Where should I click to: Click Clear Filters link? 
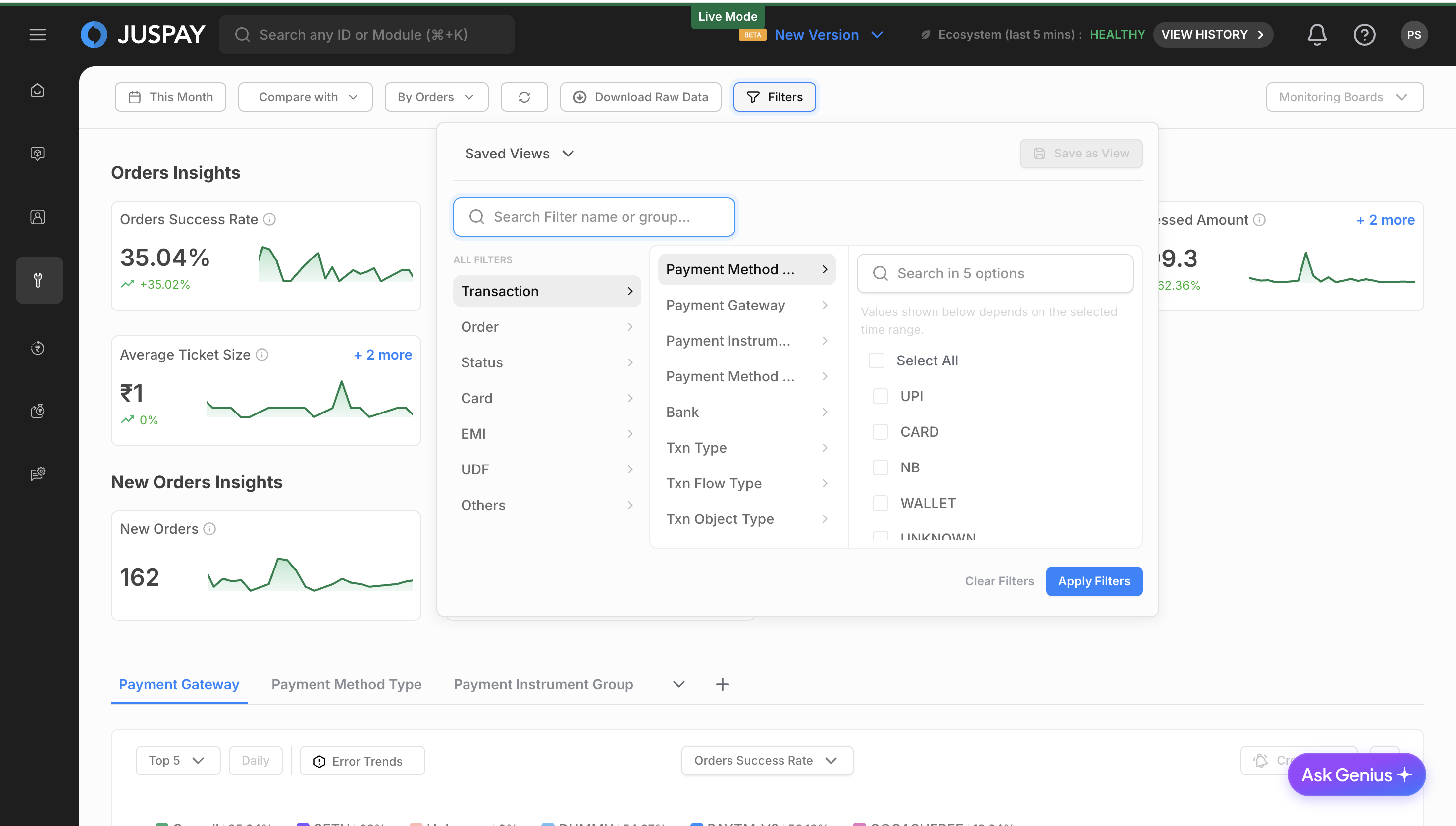click(999, 581)
